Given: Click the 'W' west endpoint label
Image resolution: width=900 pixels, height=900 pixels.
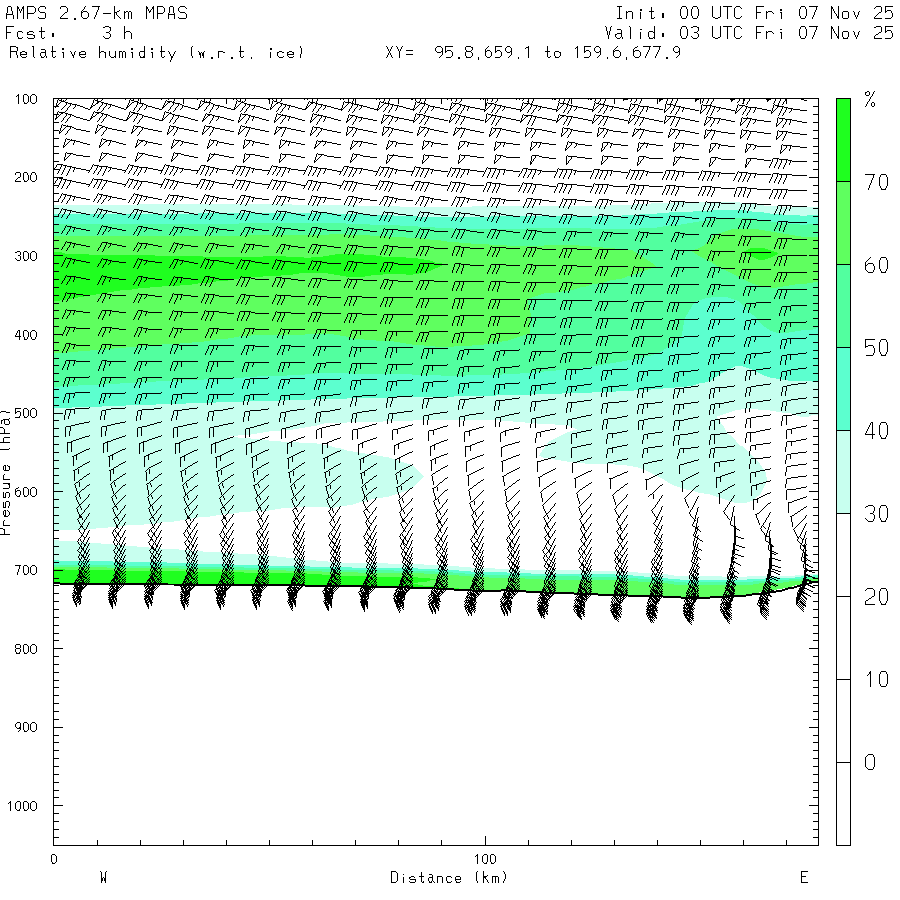Looking at the screenshot, I should click(104, 878).
